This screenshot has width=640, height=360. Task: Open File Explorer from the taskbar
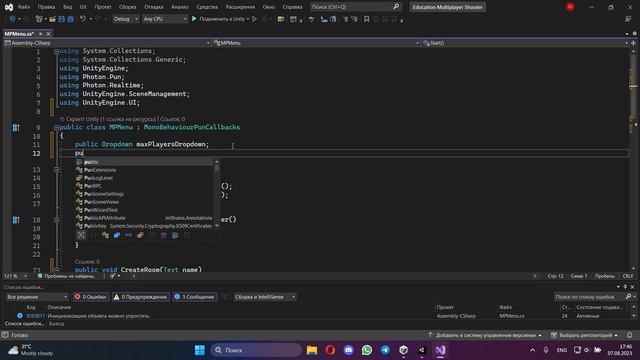[312, 350]
